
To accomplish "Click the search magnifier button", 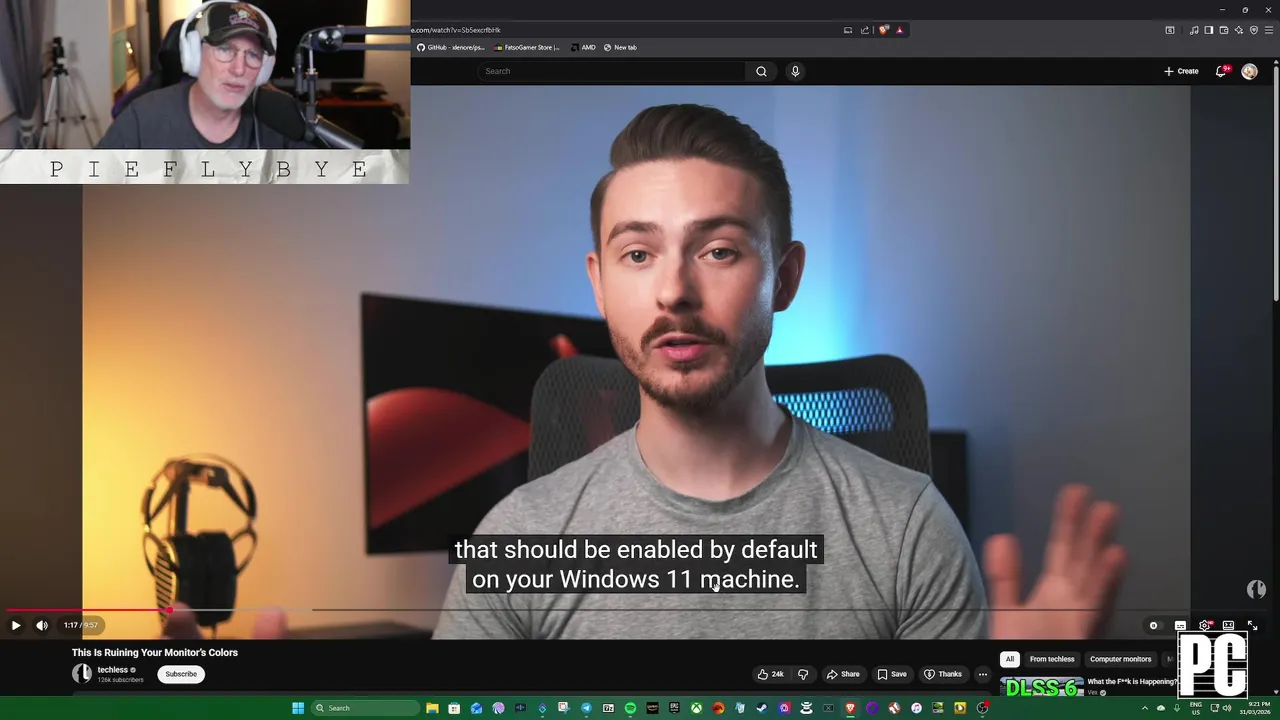I will 761,71.
